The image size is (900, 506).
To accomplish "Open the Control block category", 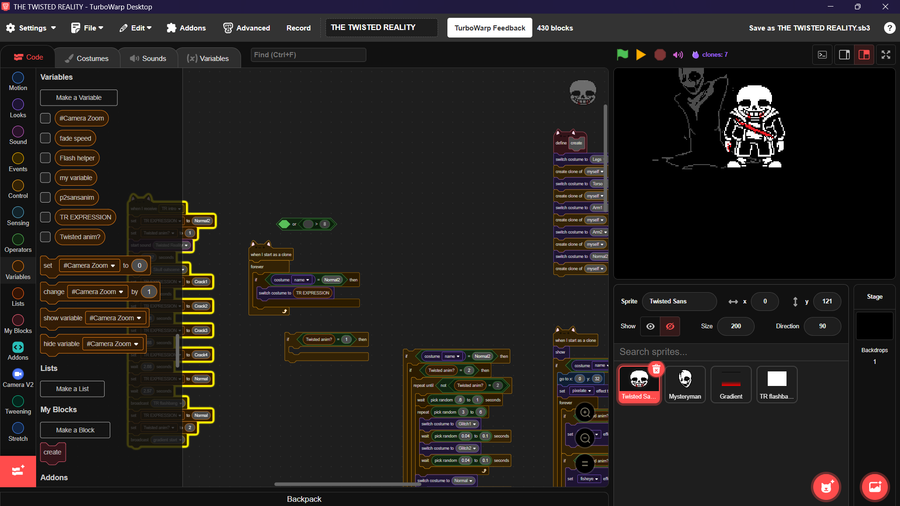I will (18, 189).
